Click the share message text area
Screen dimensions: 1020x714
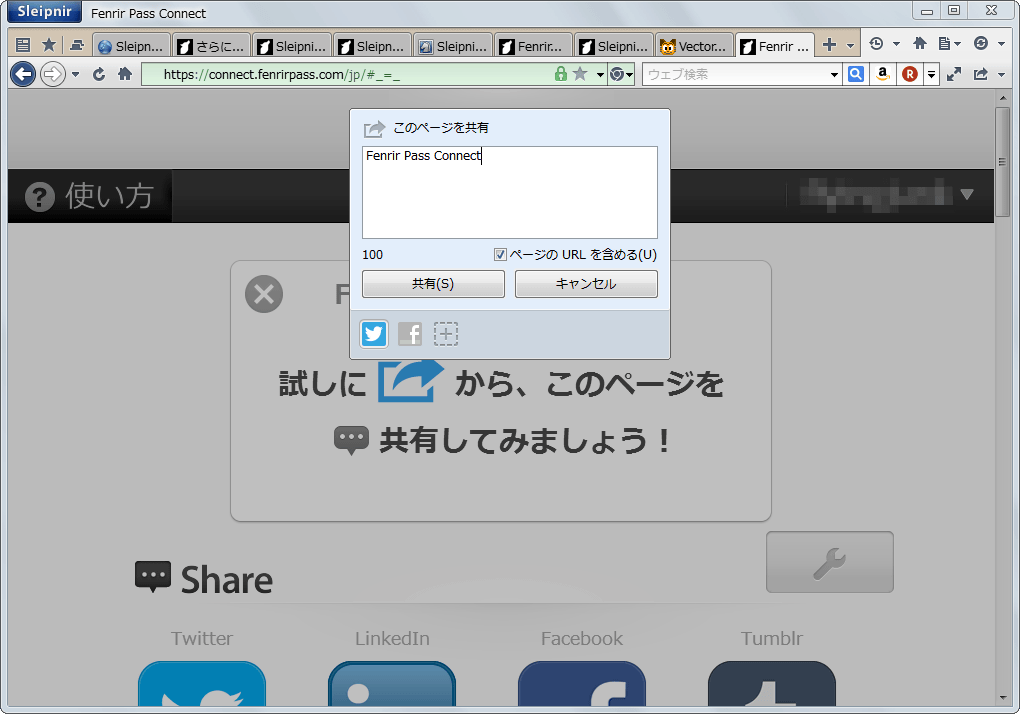click(510, 192)
